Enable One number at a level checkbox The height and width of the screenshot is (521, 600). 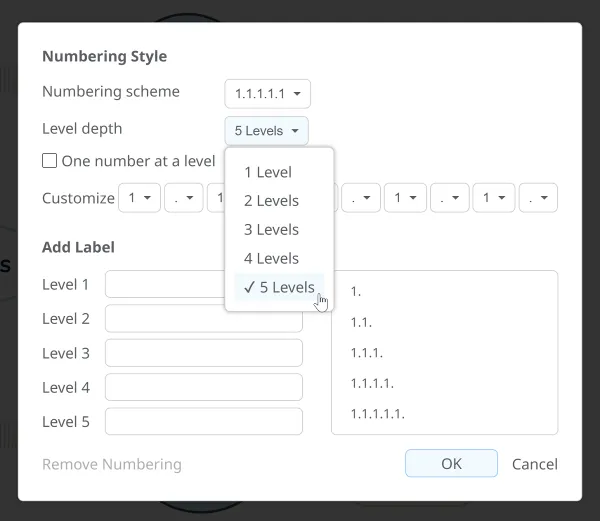[x=50, y=161]
